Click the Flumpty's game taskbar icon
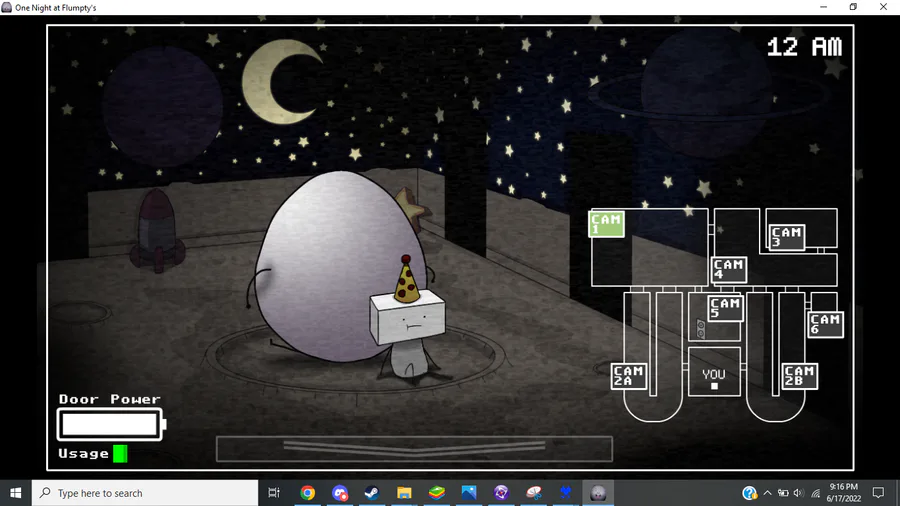Viewport: 900px width, 506px height. pos(598,493)
